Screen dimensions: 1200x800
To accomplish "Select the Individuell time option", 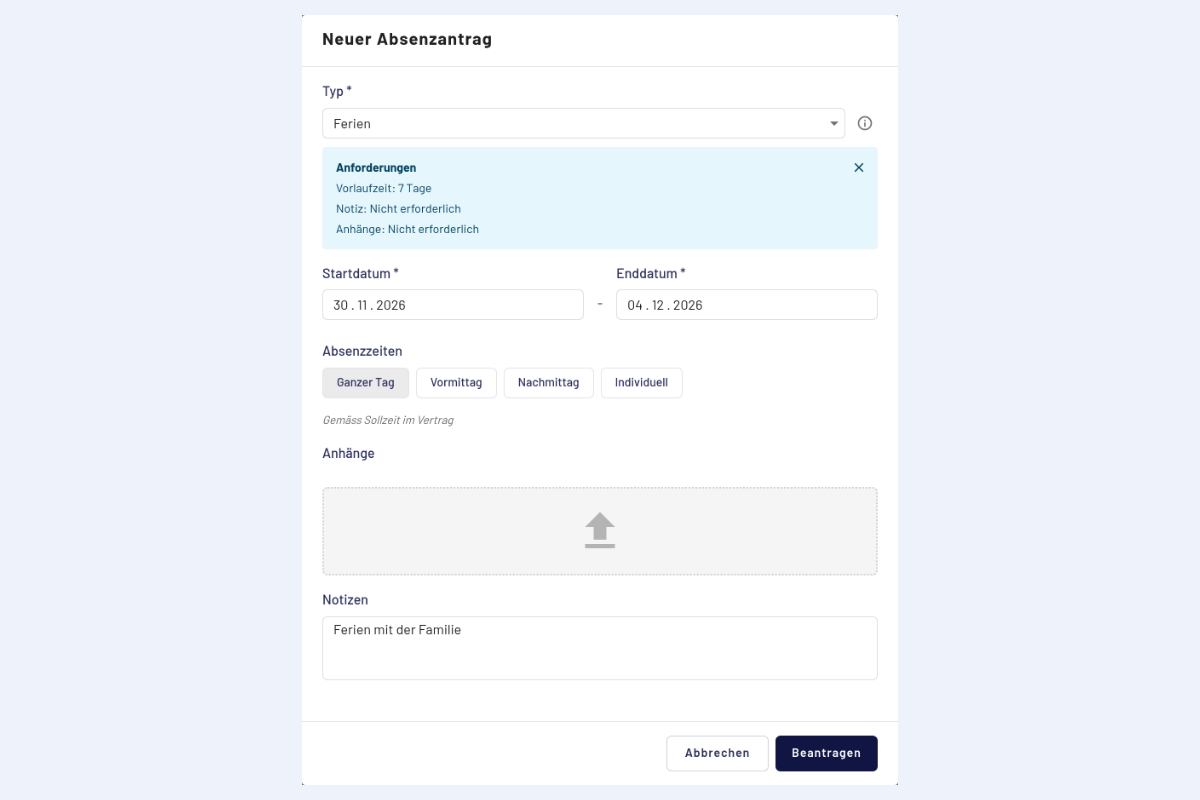I will pyautogui.click(x=641, y=383).
